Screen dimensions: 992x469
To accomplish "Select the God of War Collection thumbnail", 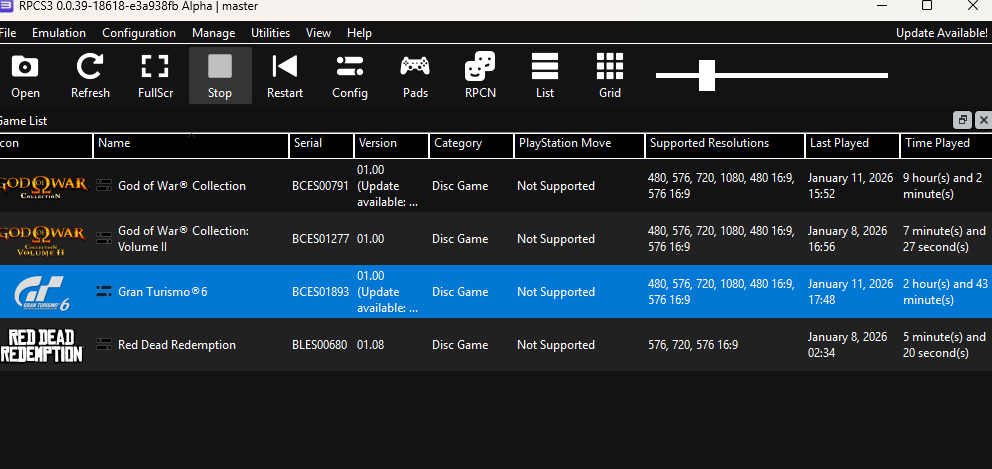I will tap(43, 186).
